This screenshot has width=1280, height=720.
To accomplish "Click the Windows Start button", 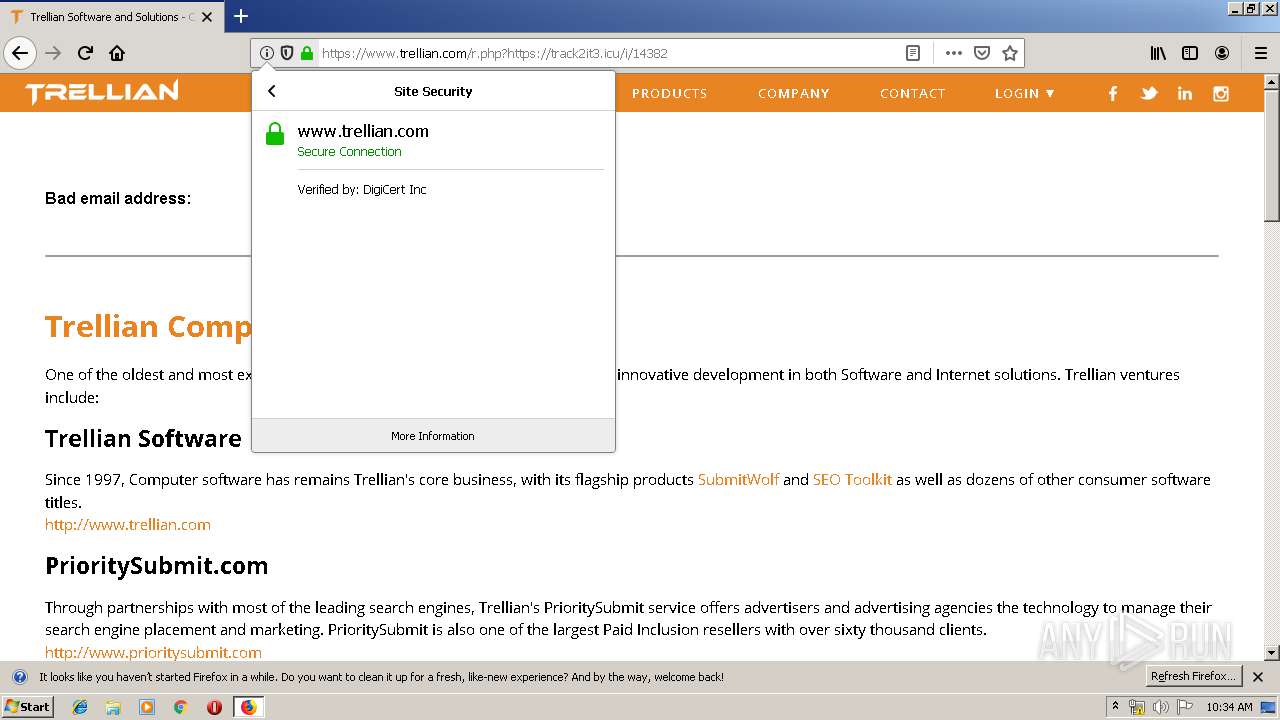I will click(x=27, y=707).
